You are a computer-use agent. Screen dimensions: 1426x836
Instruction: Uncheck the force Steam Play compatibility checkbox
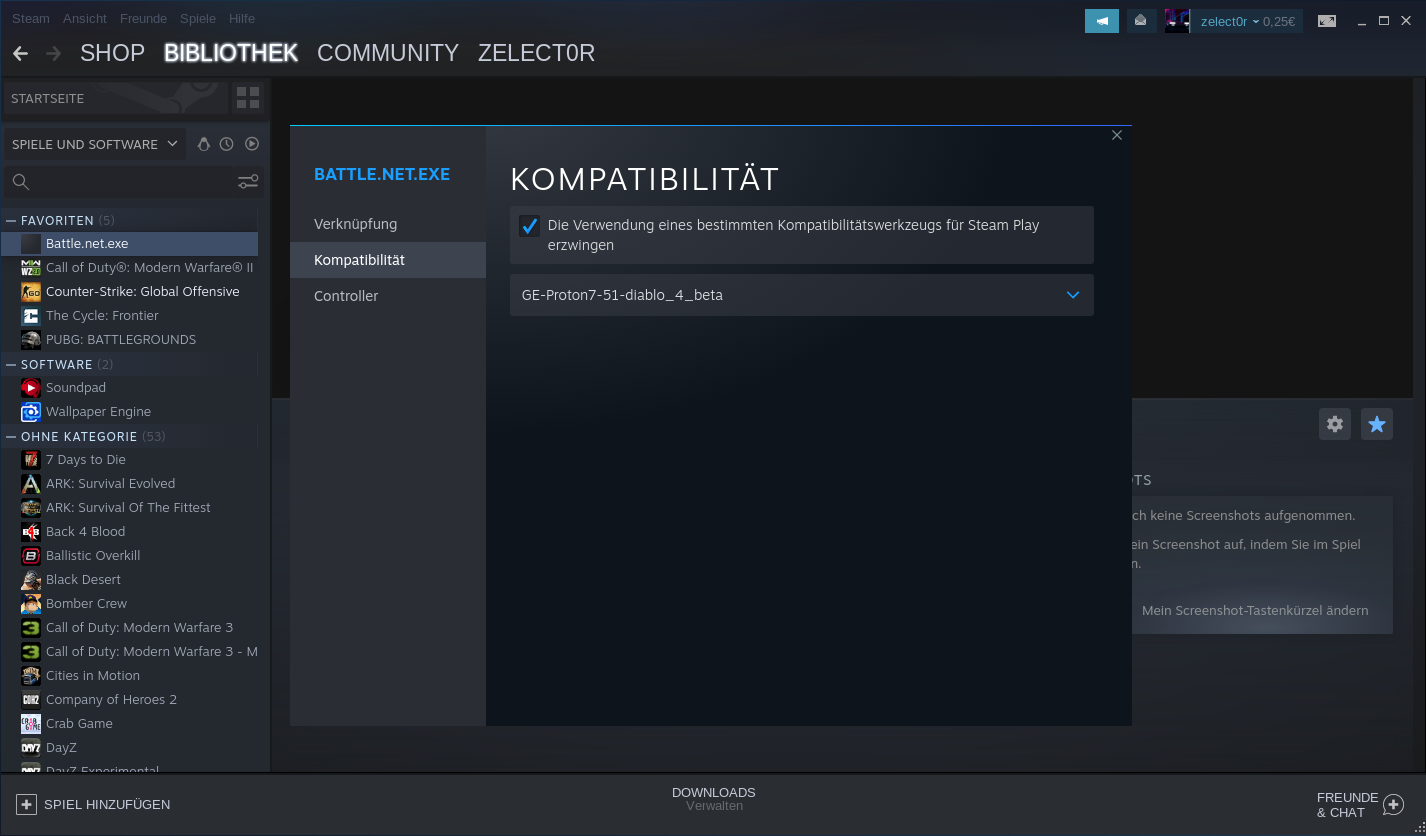530,226
